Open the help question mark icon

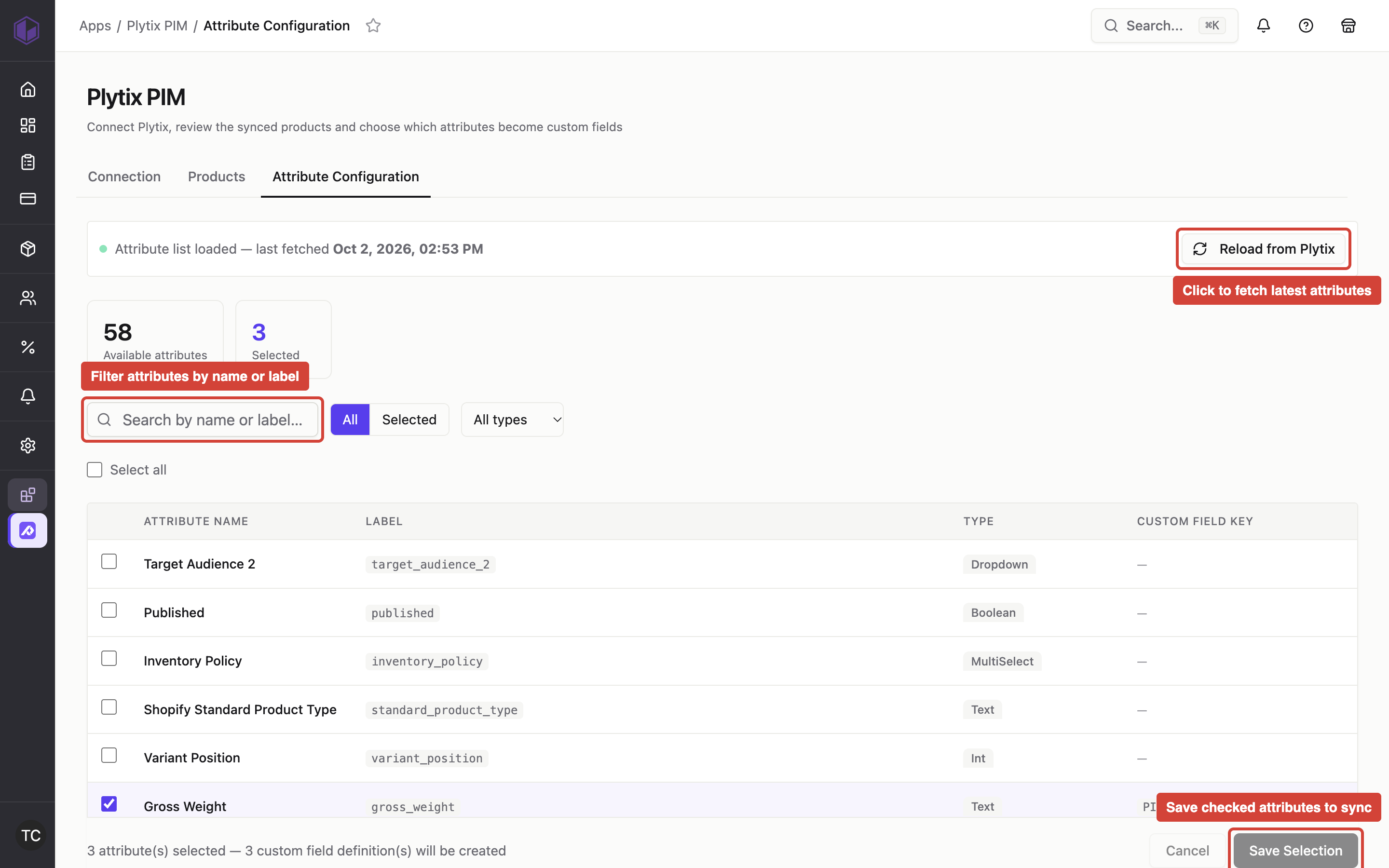pyautogui.click(x=1306, y=26)
